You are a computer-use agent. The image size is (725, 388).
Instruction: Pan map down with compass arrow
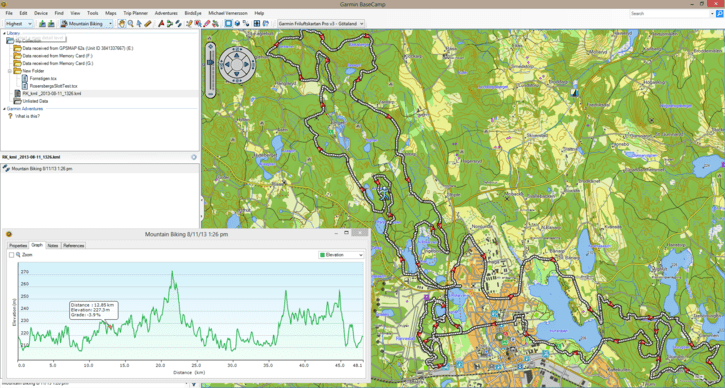pos(236,74)
